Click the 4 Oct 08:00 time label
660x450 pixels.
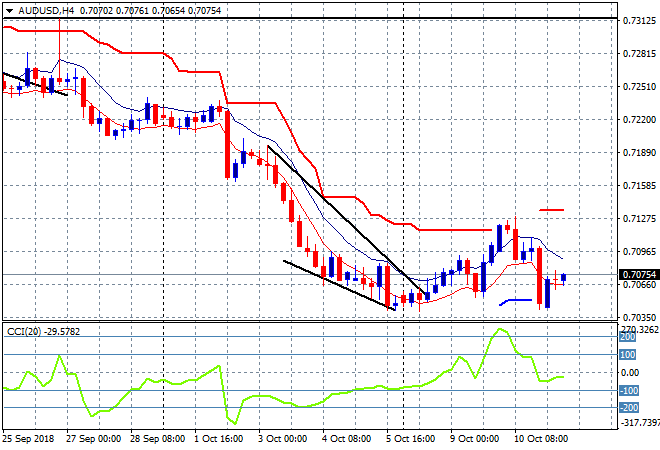346,439
